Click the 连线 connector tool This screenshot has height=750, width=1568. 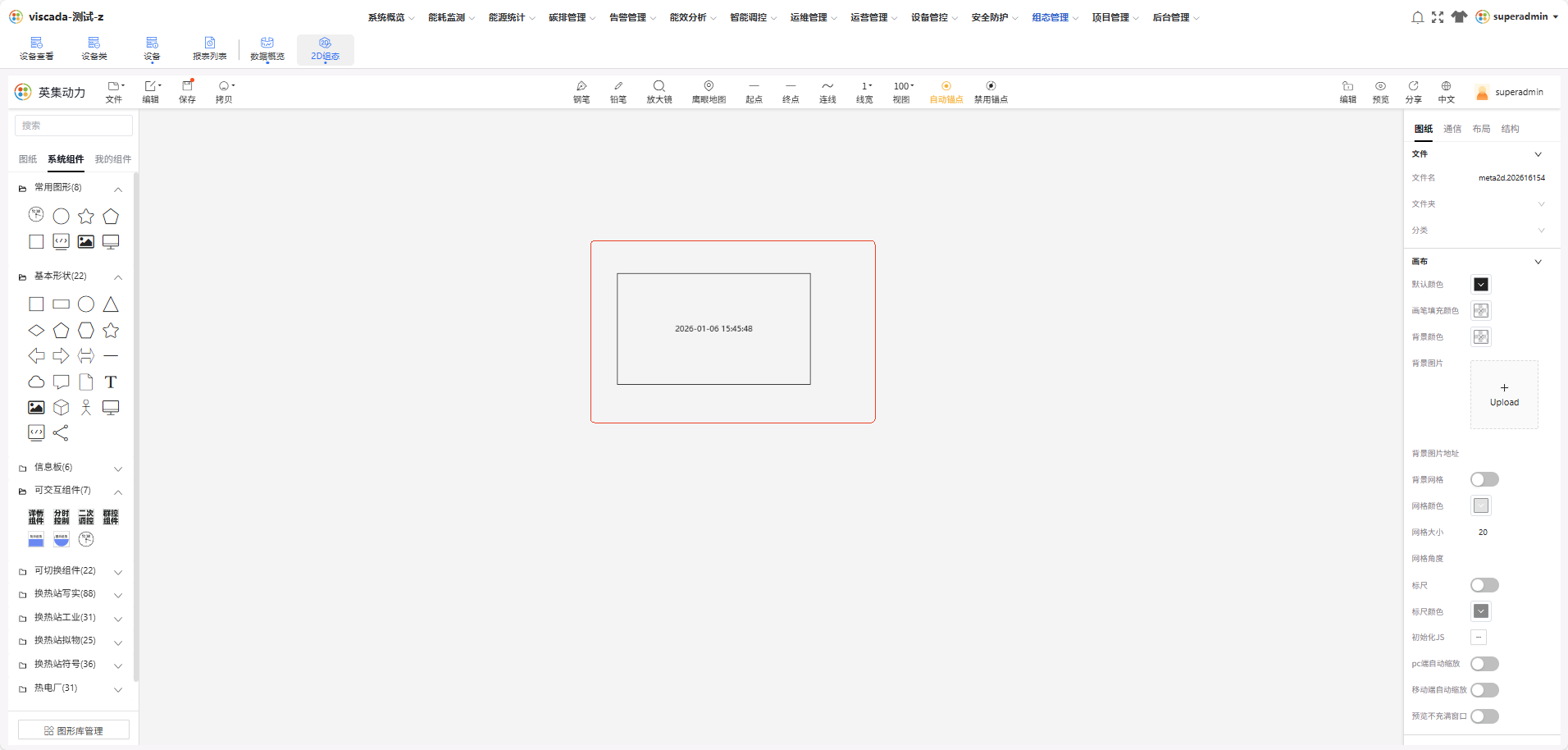[827, 92]
